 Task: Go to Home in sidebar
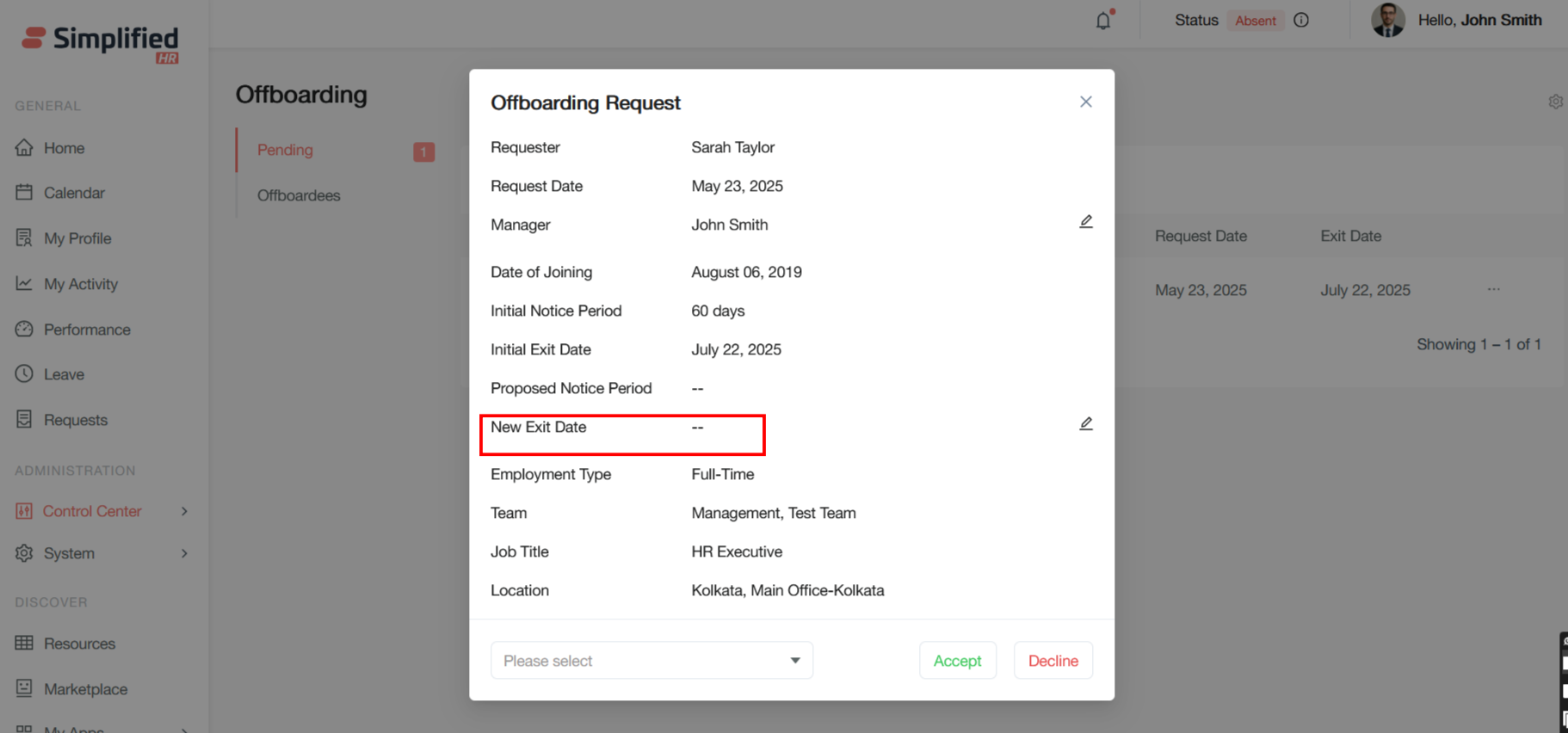(64, 148)
